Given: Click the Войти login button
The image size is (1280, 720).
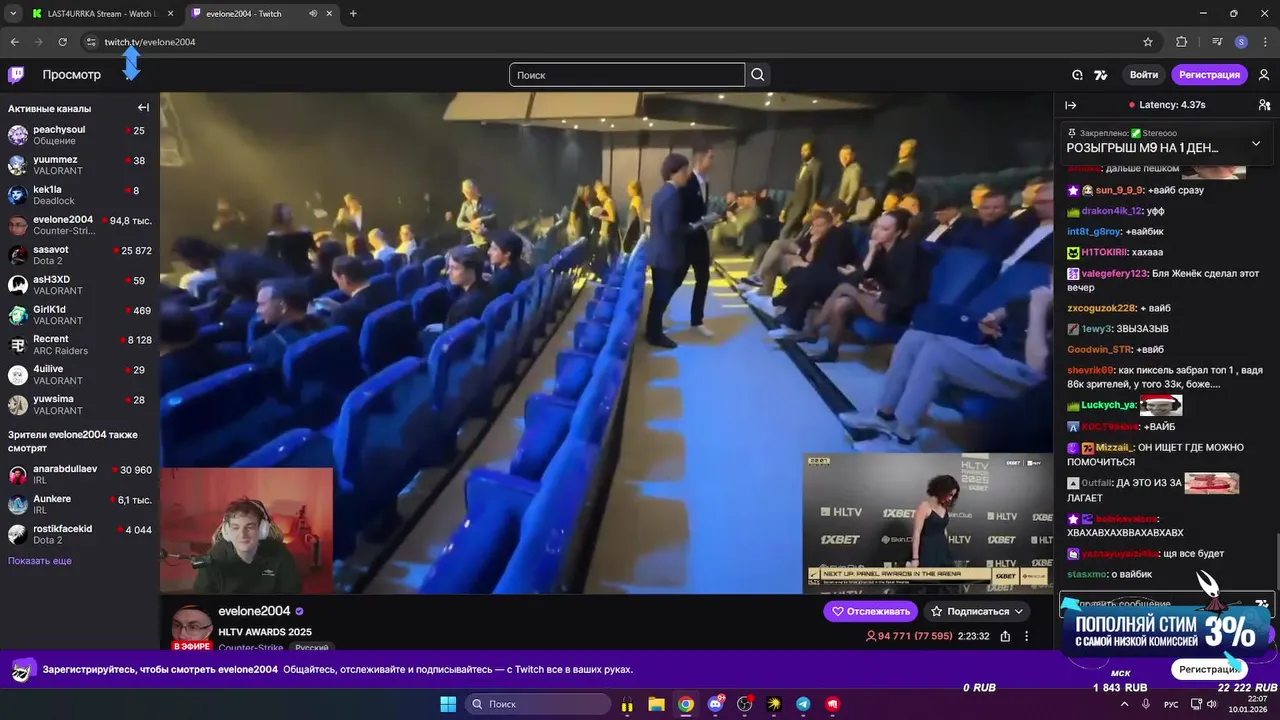Looking at the screenshot, I should [x=1144, y=75].
